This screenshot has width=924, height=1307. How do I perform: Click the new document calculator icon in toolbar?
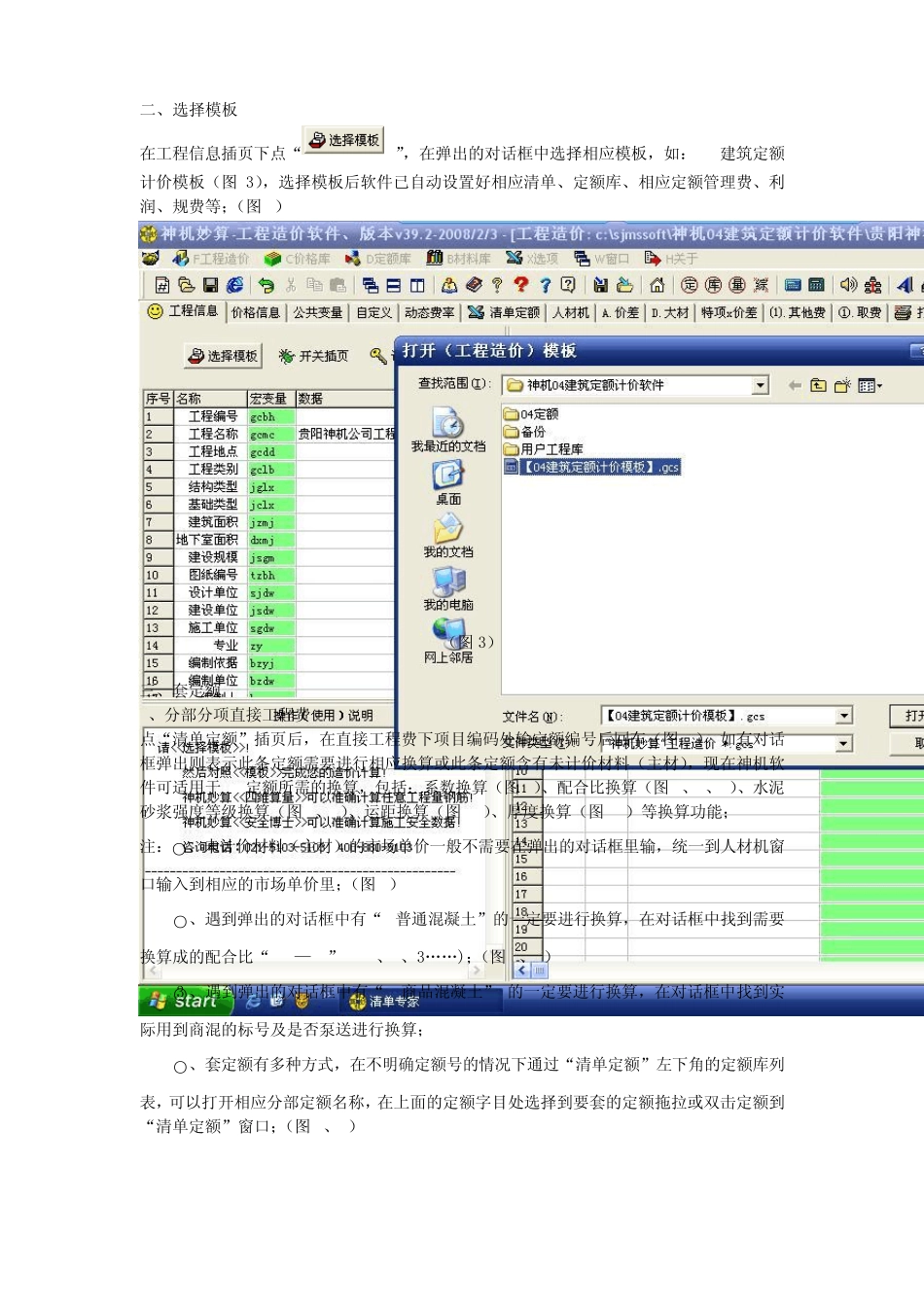(162, 285)
